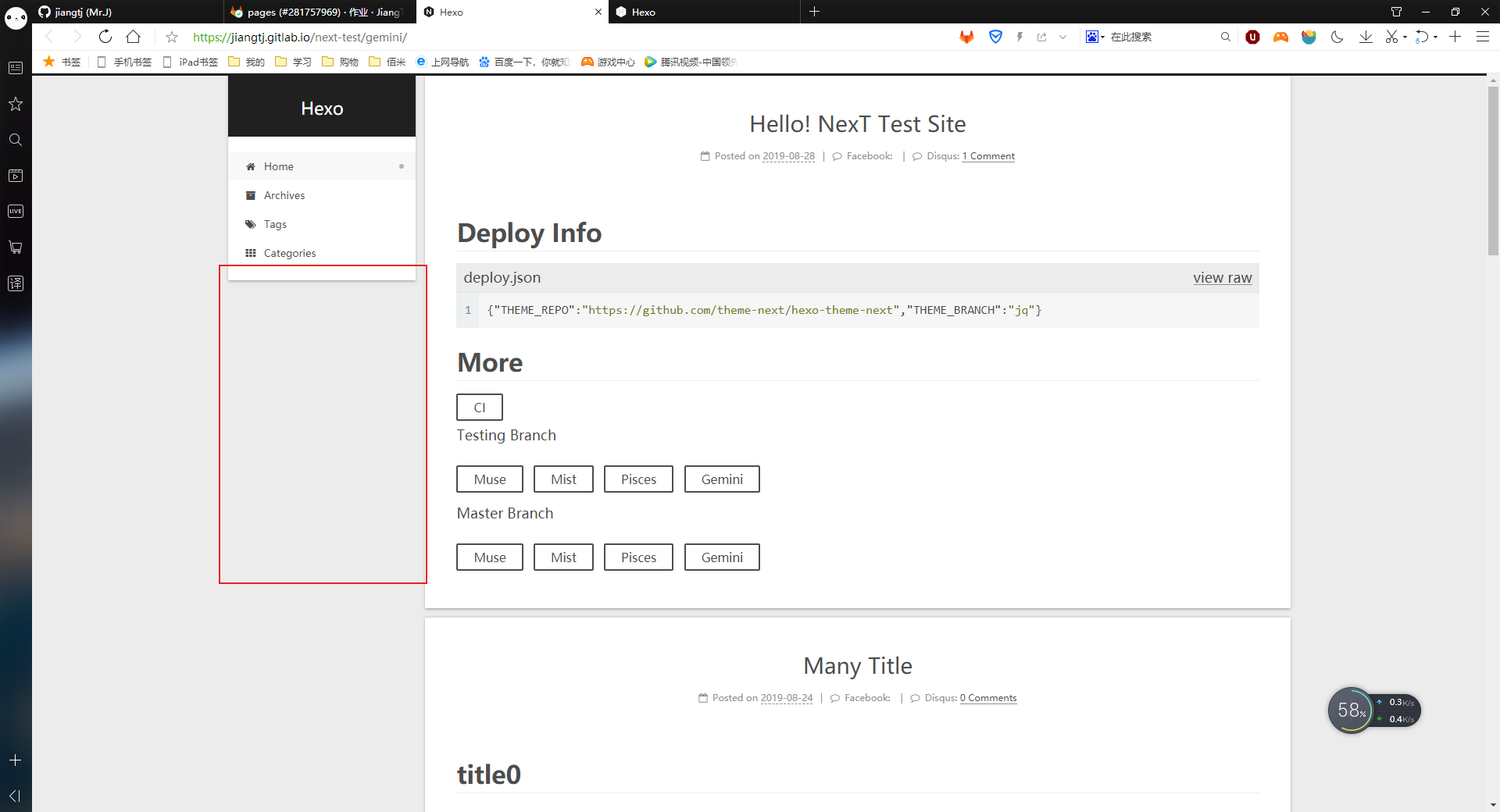The height and width of the screenshot is (812, 1500).
Task: Toggle night mode moon icon
Action: [1337, 37]
